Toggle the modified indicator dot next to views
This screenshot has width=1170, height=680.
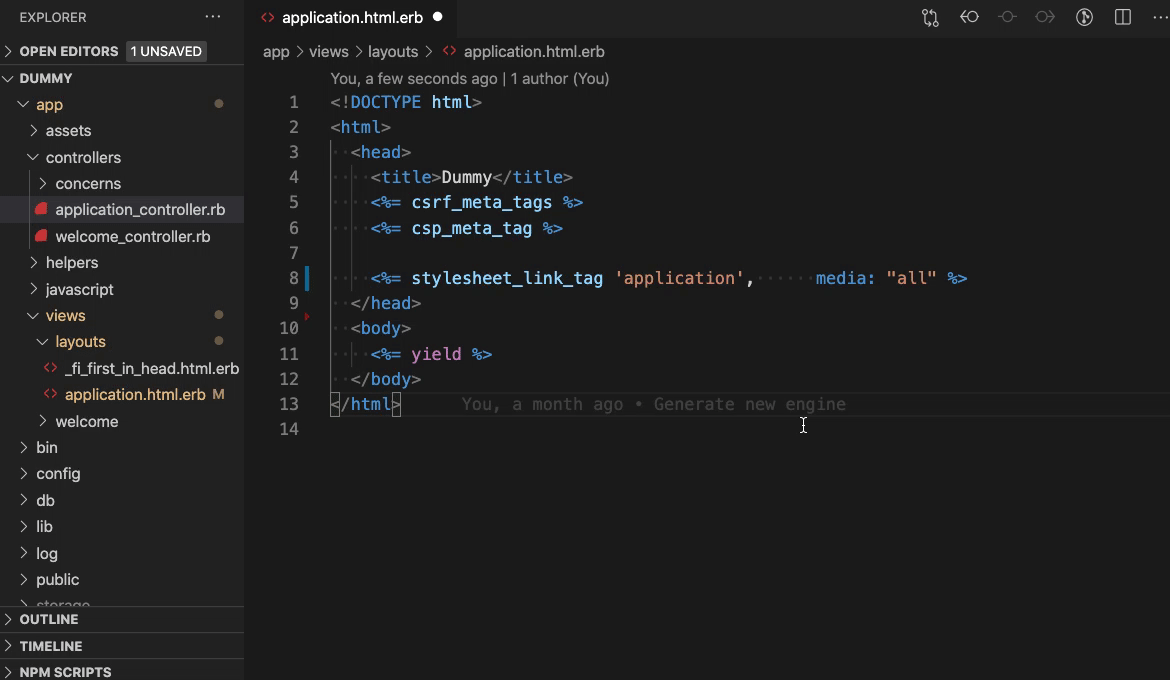tap(218, 315)
